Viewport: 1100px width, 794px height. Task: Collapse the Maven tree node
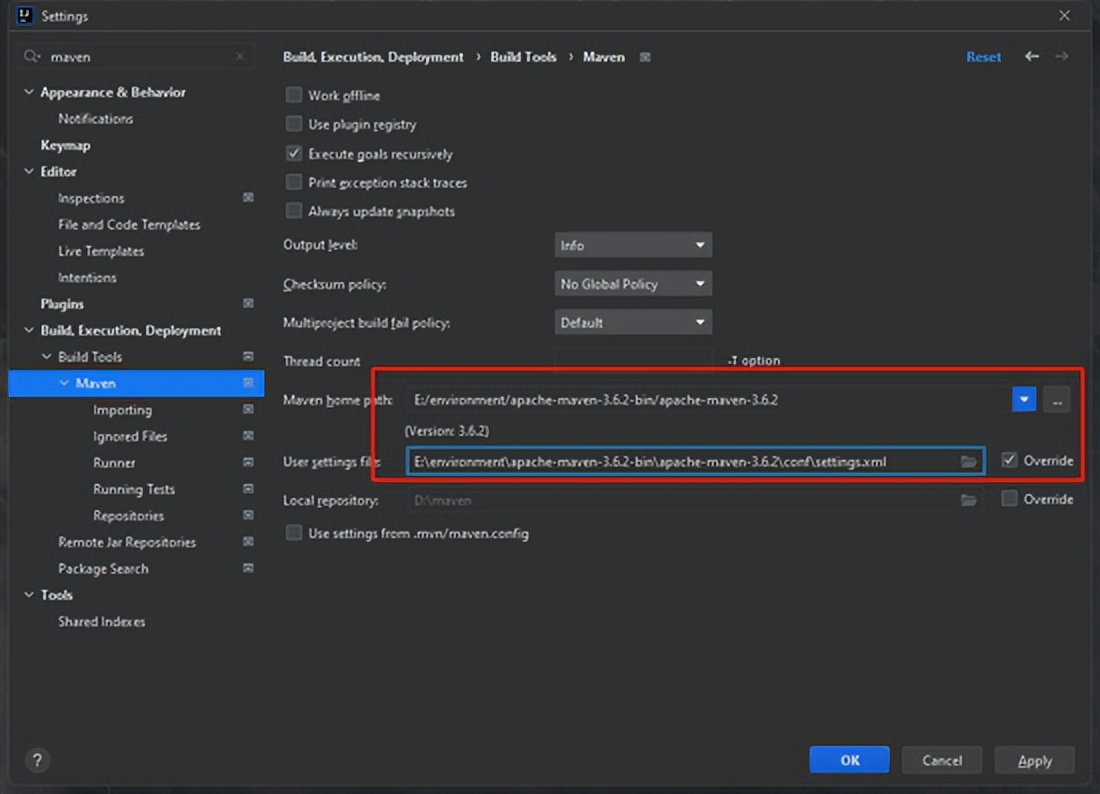click(x=64, y=383)
